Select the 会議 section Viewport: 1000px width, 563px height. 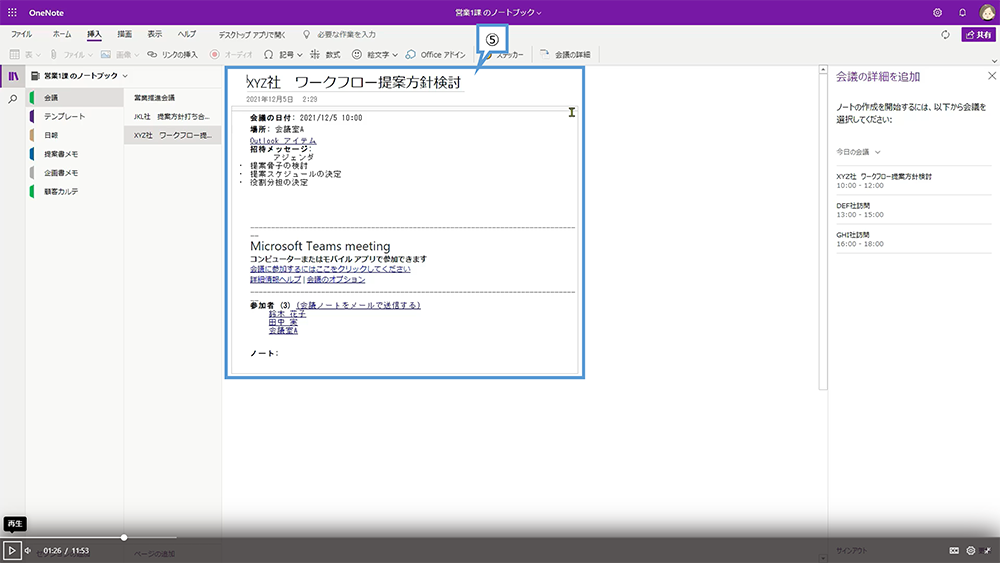(75, 98)
